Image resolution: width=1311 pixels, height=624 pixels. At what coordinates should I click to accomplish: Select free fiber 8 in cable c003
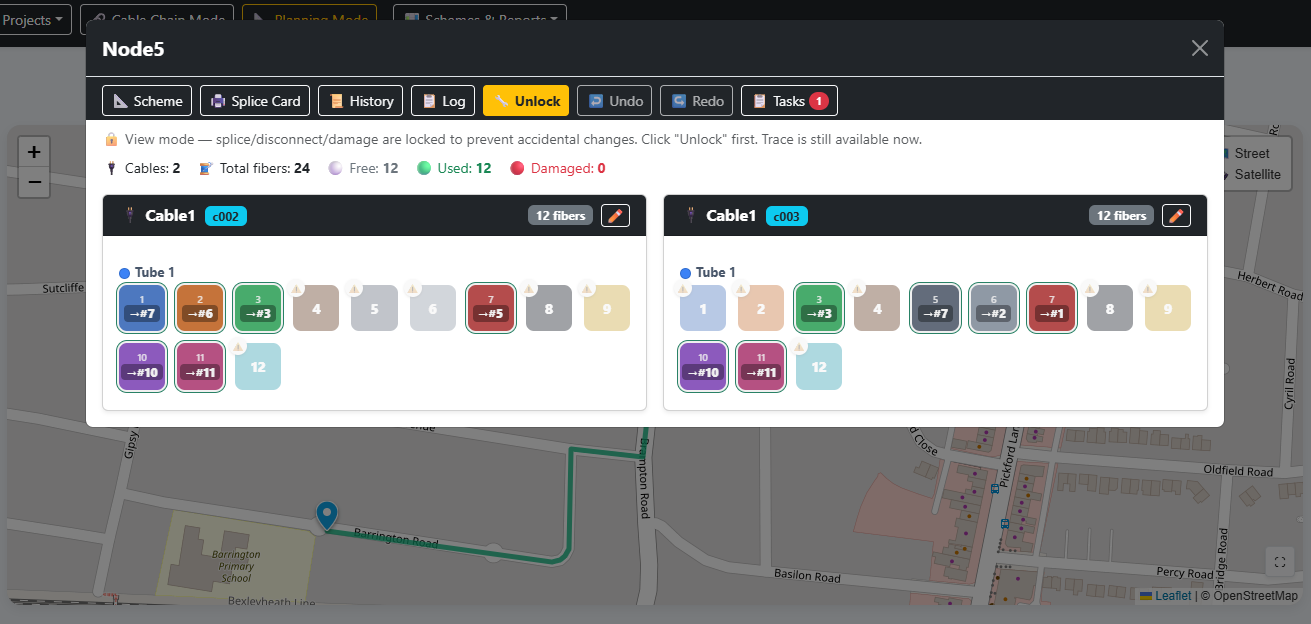pos(1109,308)
